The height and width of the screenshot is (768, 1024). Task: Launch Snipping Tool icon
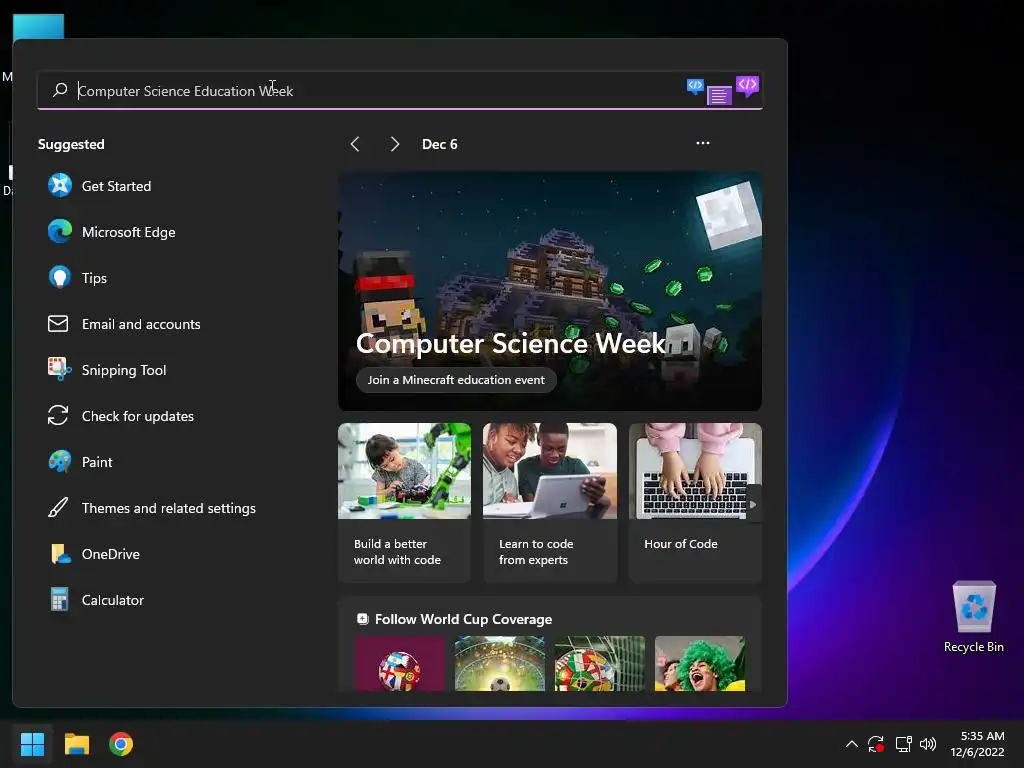coord(59,370)
